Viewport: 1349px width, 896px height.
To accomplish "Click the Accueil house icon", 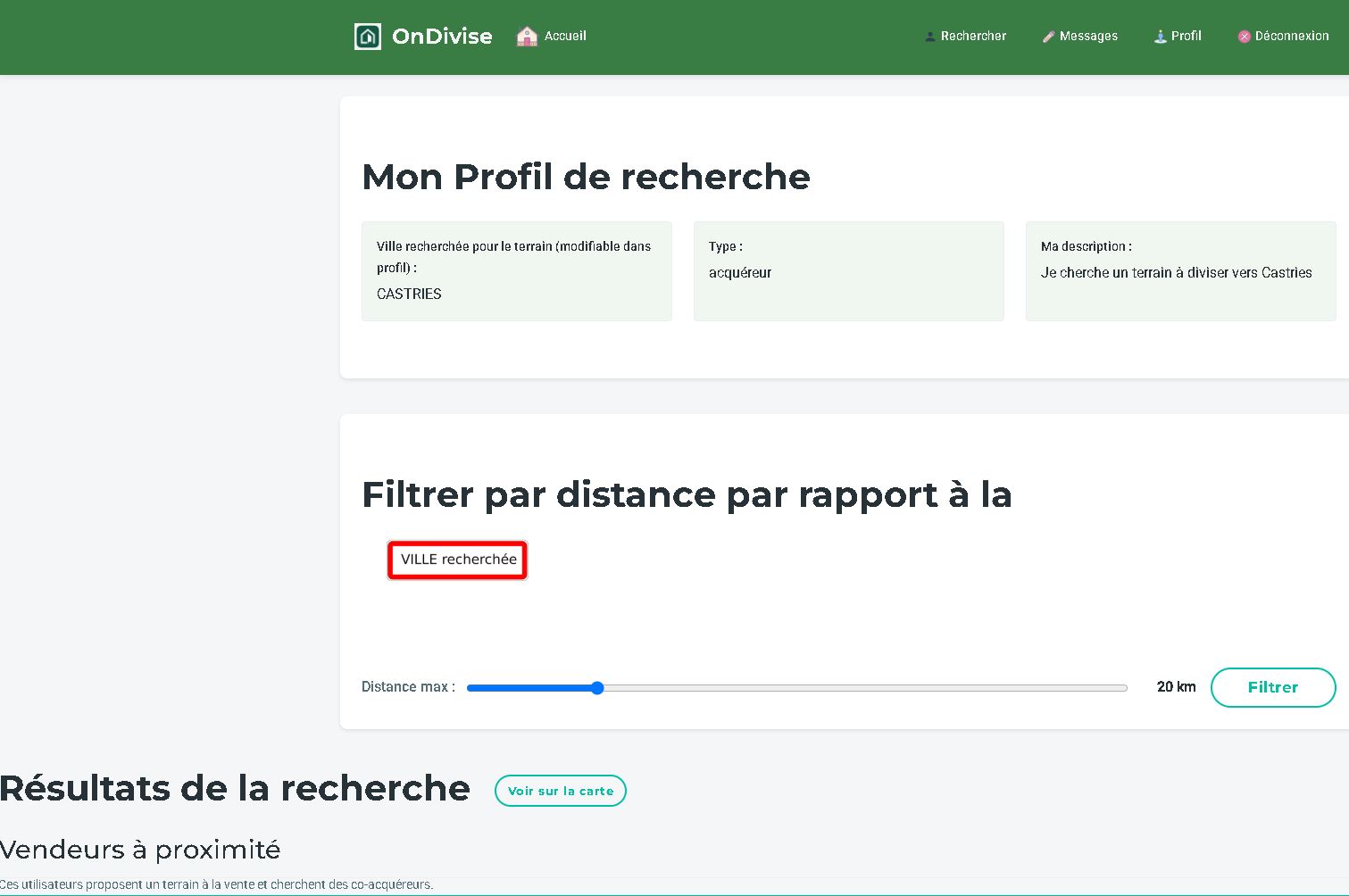I will pos(527,37).
